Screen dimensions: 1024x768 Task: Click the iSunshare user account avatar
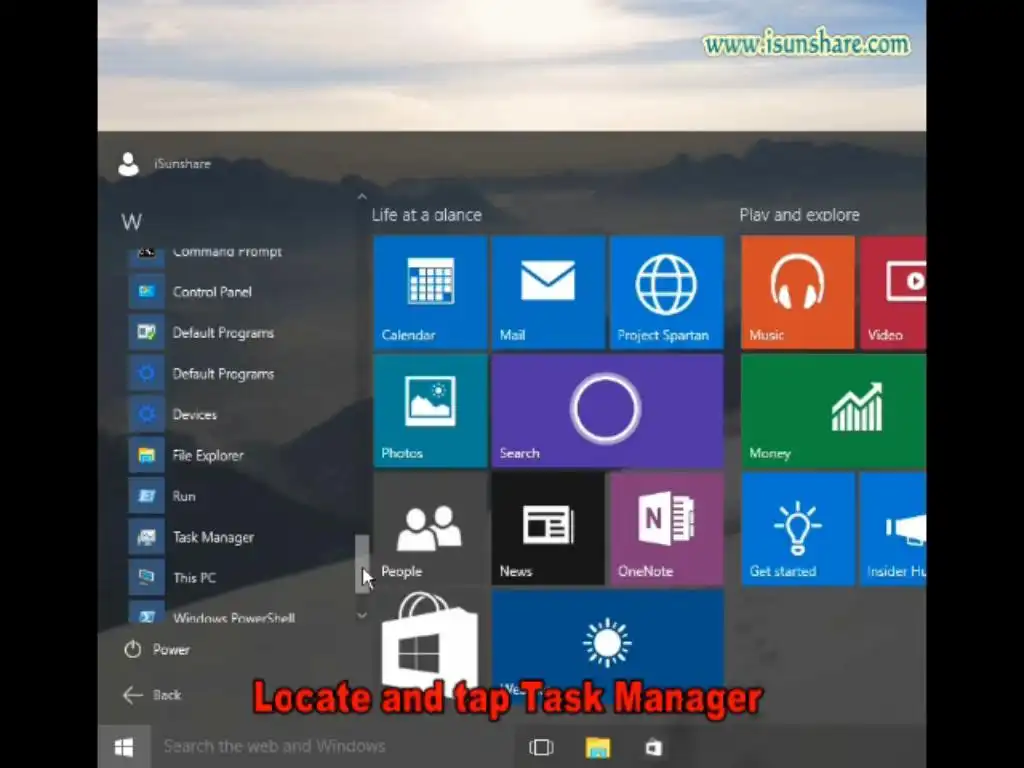pyautogui.click(x=129, y=164)
